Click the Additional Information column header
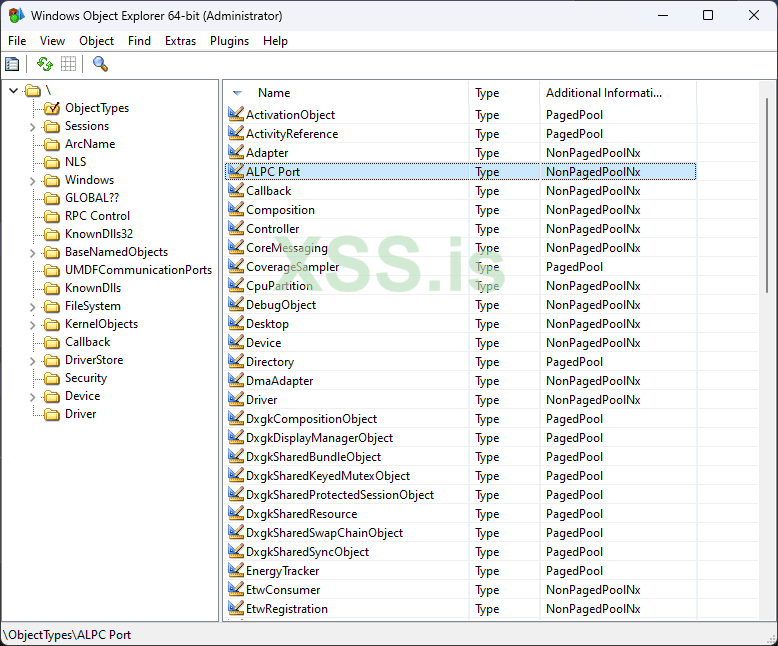This screenshot has height=646, width=778. 603,93
